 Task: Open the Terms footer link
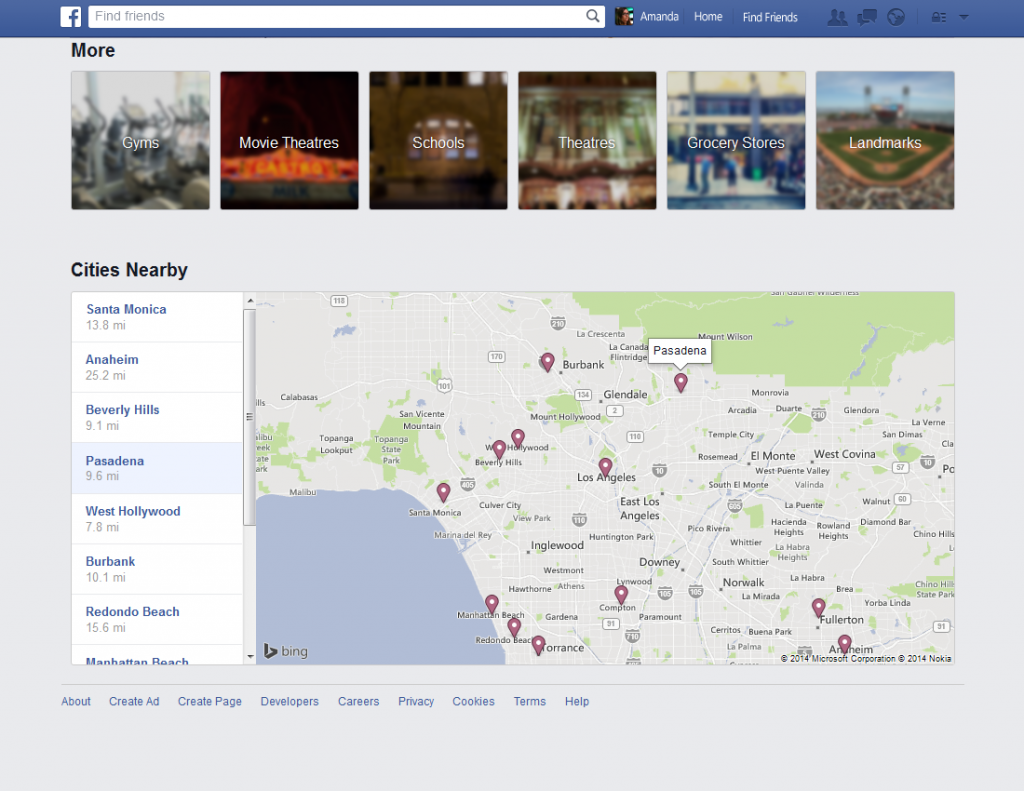[530, 702]
